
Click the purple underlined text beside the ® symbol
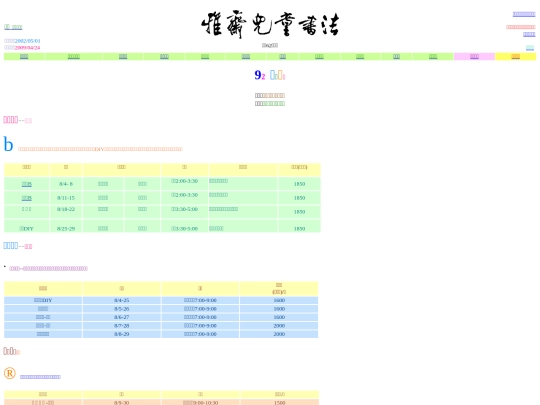[x=40, y=377]
